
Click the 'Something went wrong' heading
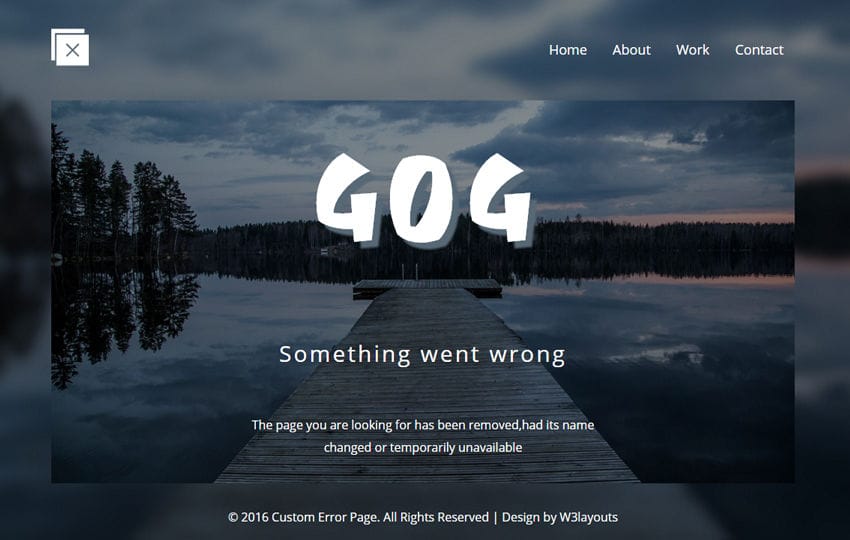(x=422, y=355)
